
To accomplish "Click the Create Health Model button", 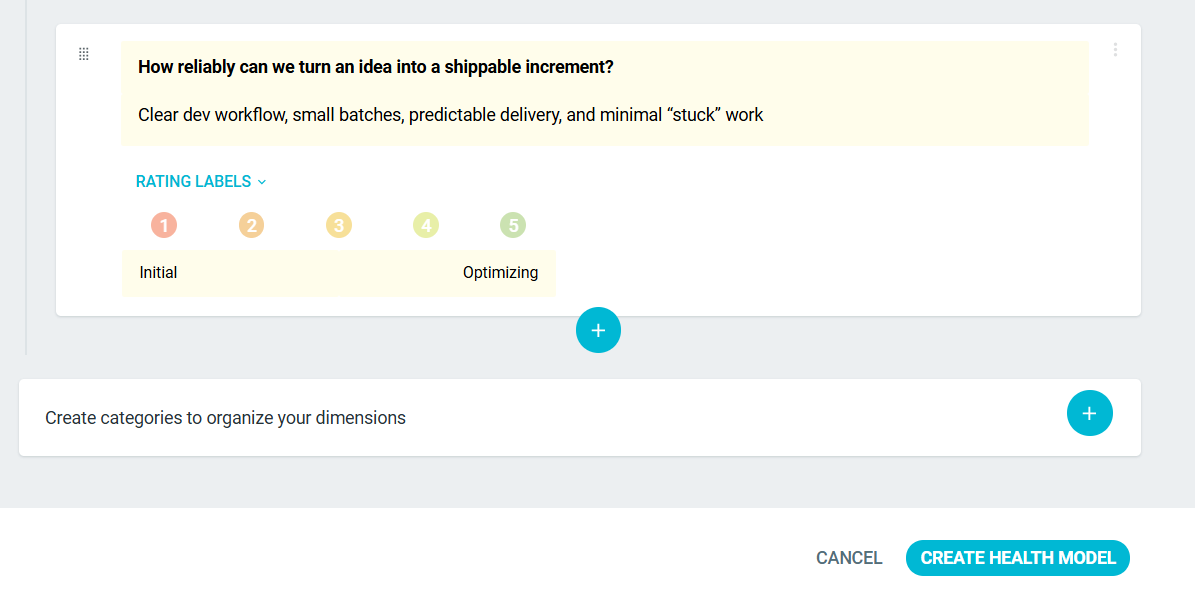I will click(1017, 558).
